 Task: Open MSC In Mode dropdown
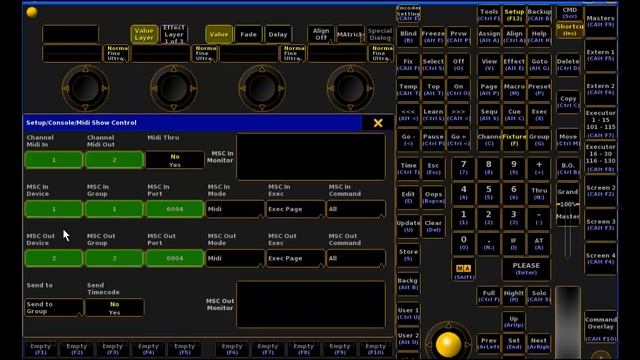pyautogui.click(x=235, y=209)
